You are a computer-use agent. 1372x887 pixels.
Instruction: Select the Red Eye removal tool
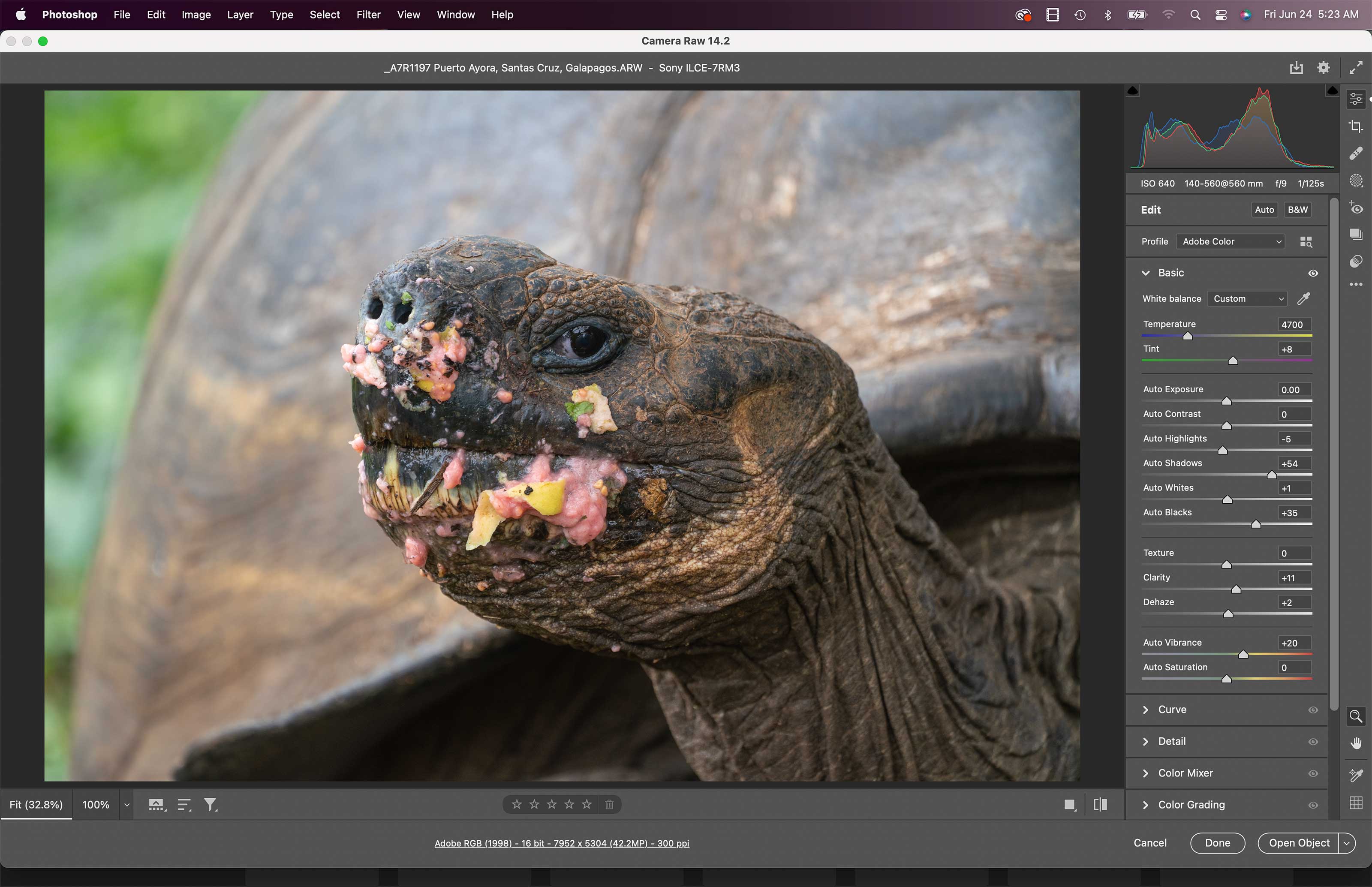point(1356,208)
